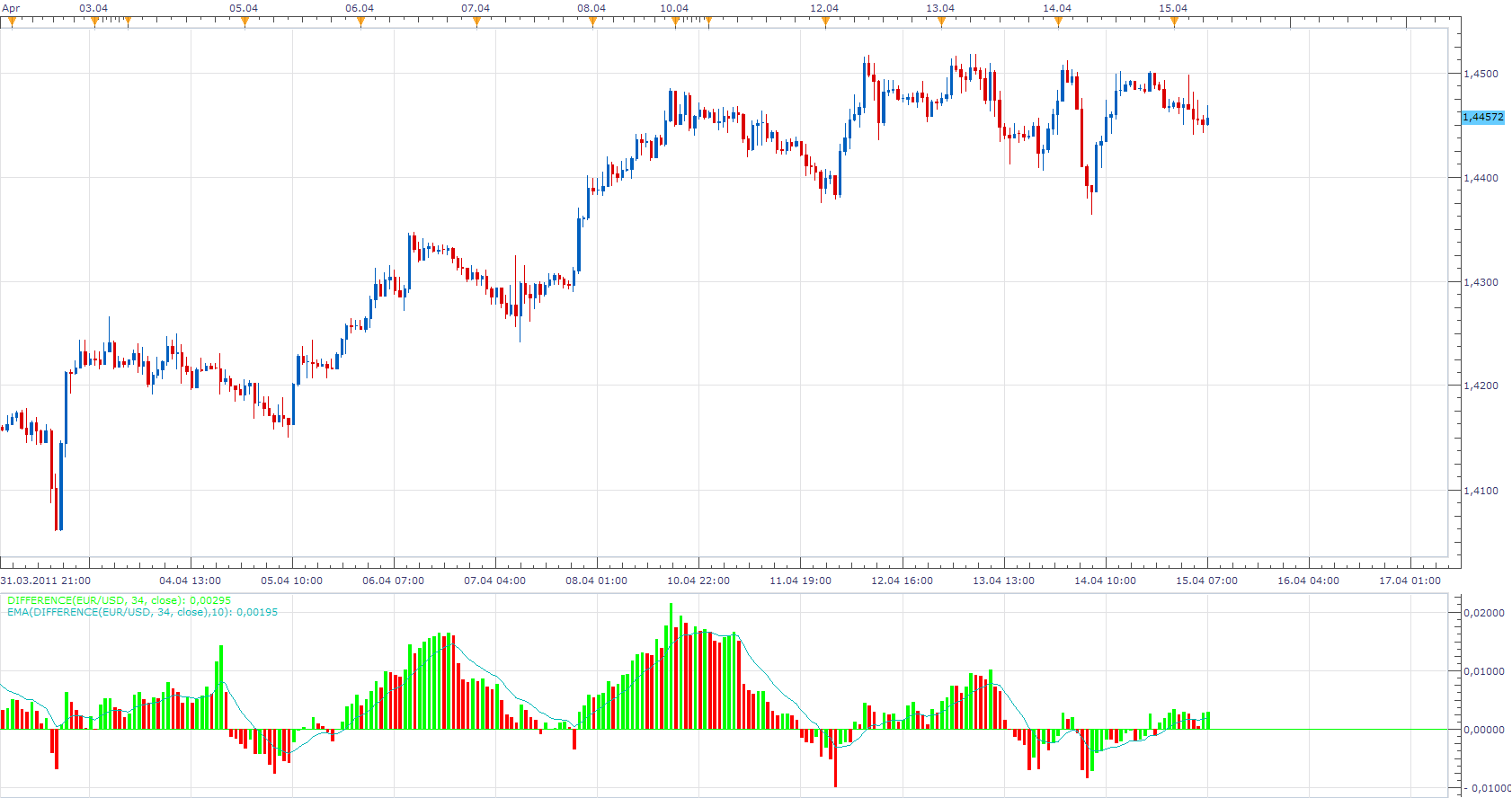Image resolution: width=1512 pixels, height=798 pixels.
Task: Click the 1,4200 price axis value
Action: click(1481, 386)
